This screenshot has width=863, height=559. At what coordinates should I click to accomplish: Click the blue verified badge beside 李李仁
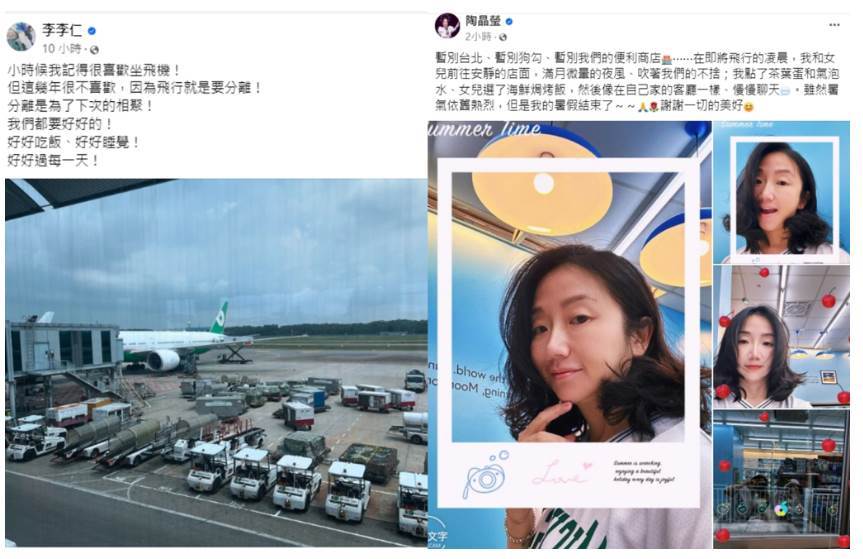(x=92, y=31)
